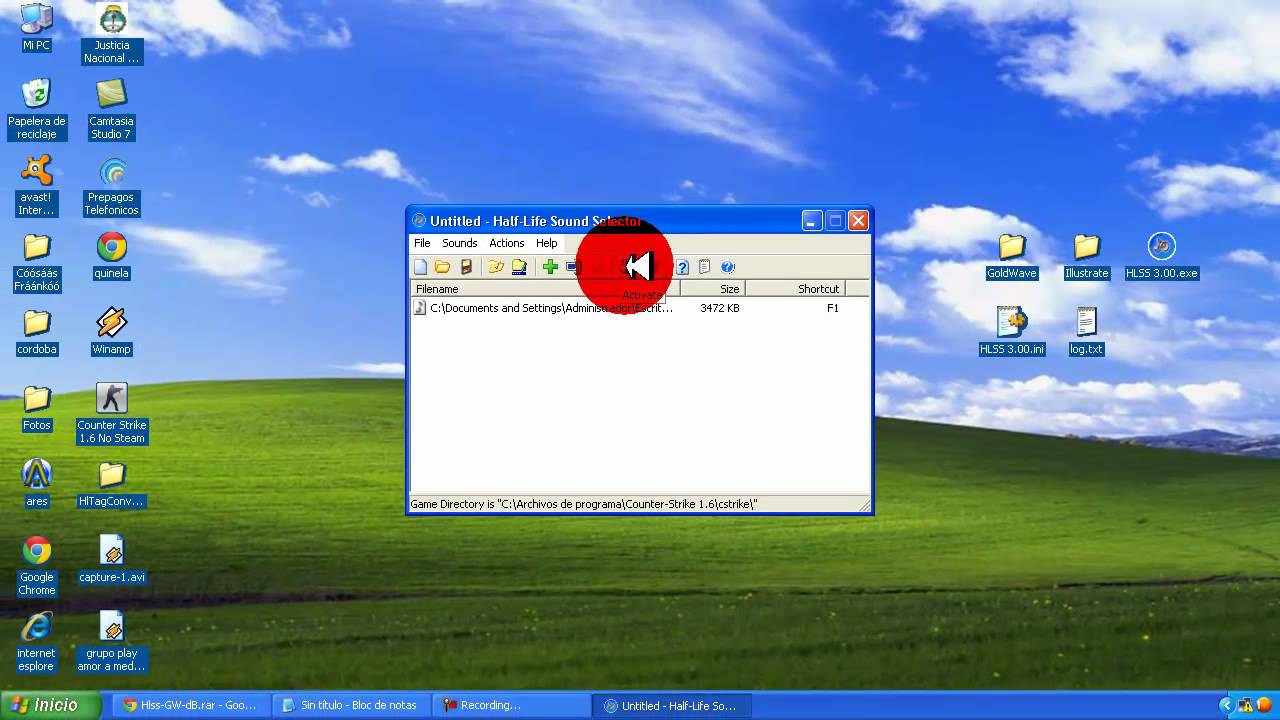Select the HLSS 3.00.ini file icon

coord(1012,332)
